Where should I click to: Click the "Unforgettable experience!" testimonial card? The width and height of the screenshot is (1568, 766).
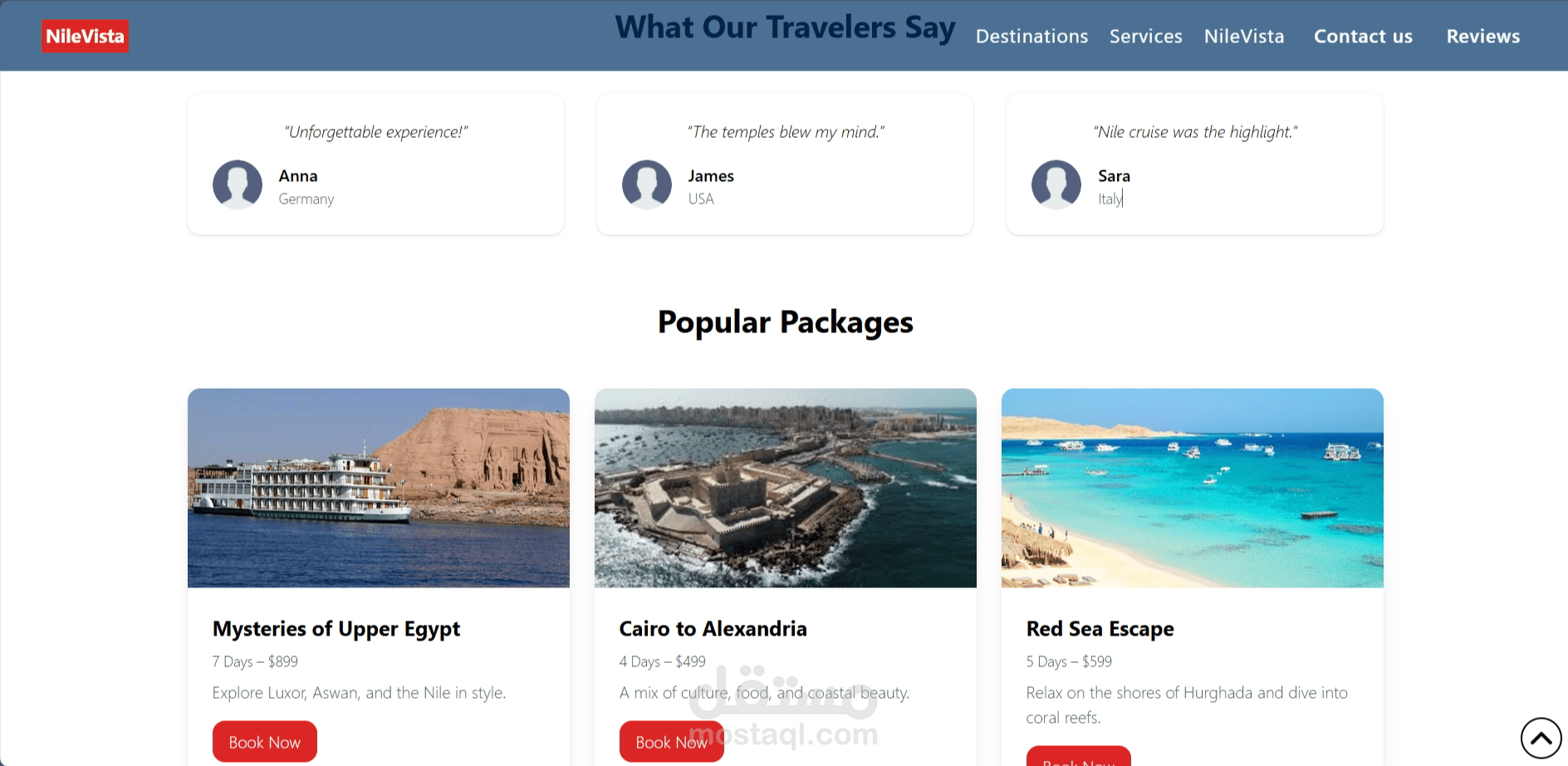(376, 164)
